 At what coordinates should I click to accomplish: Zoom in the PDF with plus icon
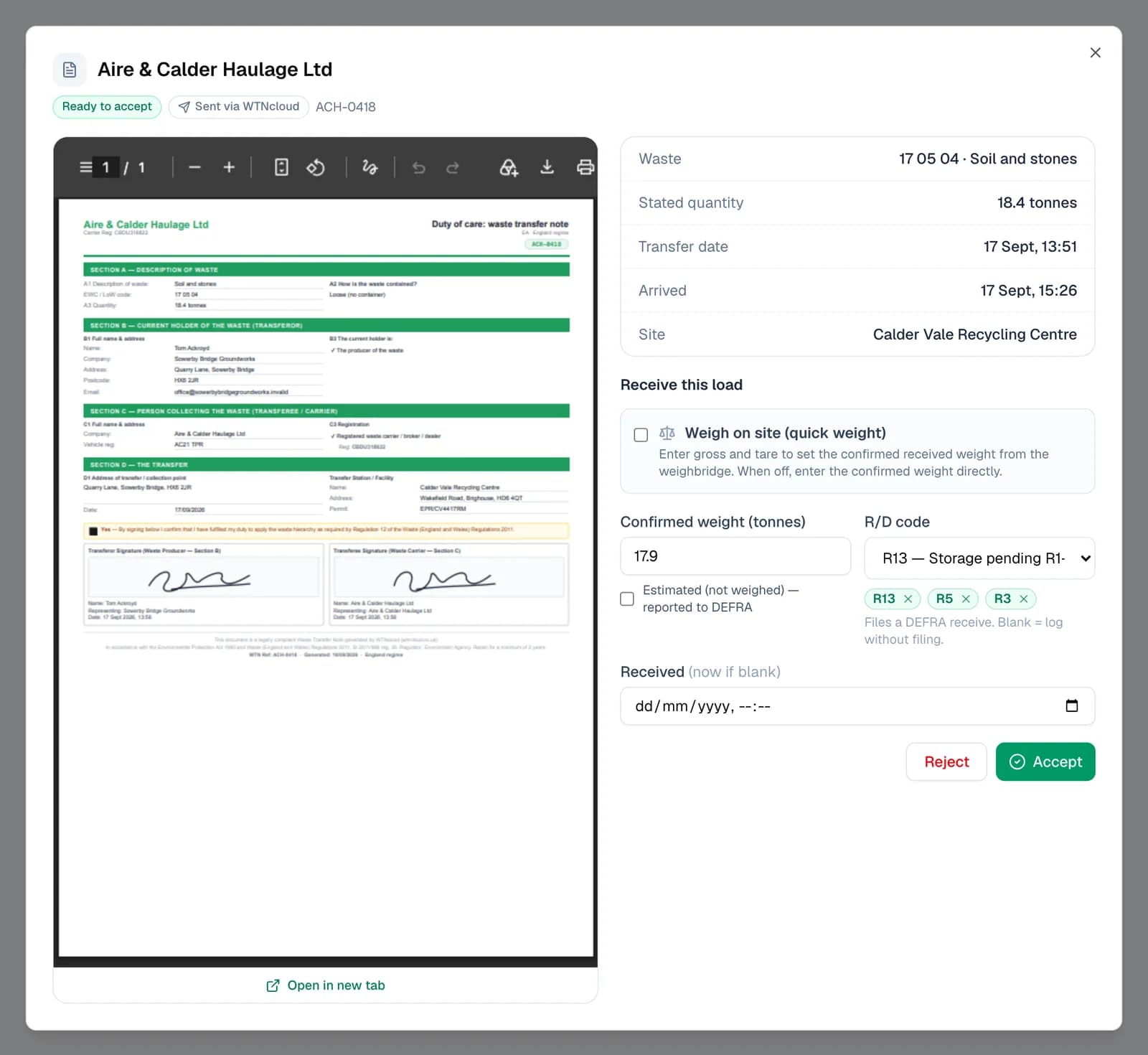229,167
